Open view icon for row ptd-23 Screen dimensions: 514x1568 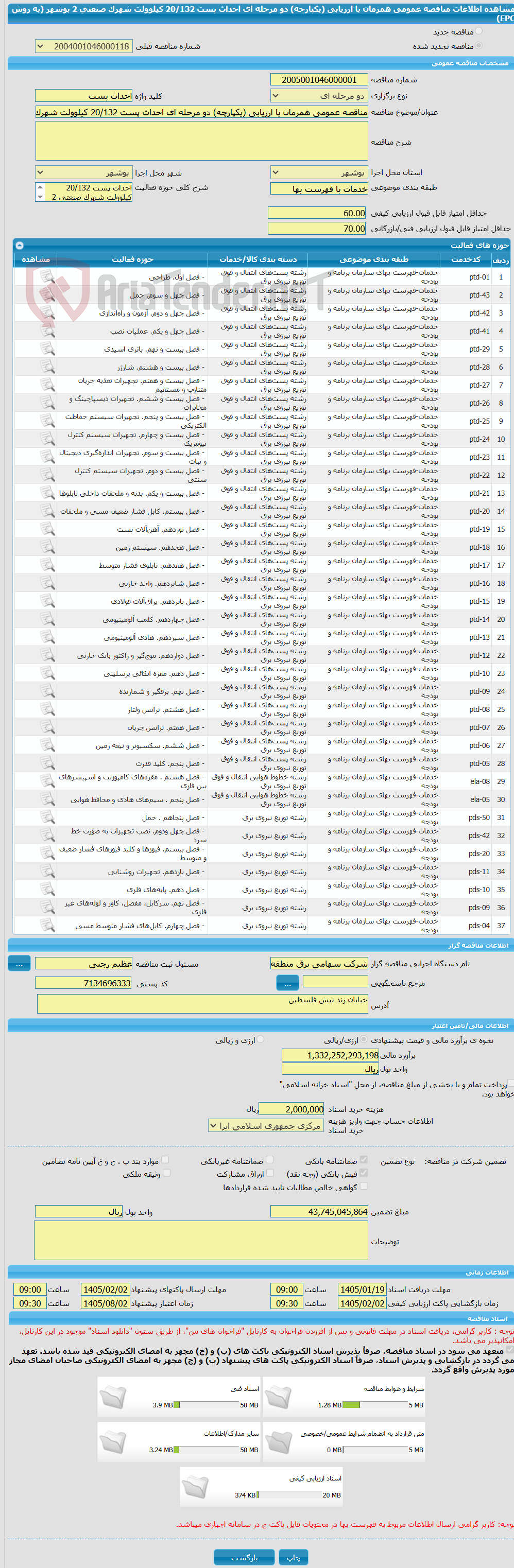(x=47, y=457)
